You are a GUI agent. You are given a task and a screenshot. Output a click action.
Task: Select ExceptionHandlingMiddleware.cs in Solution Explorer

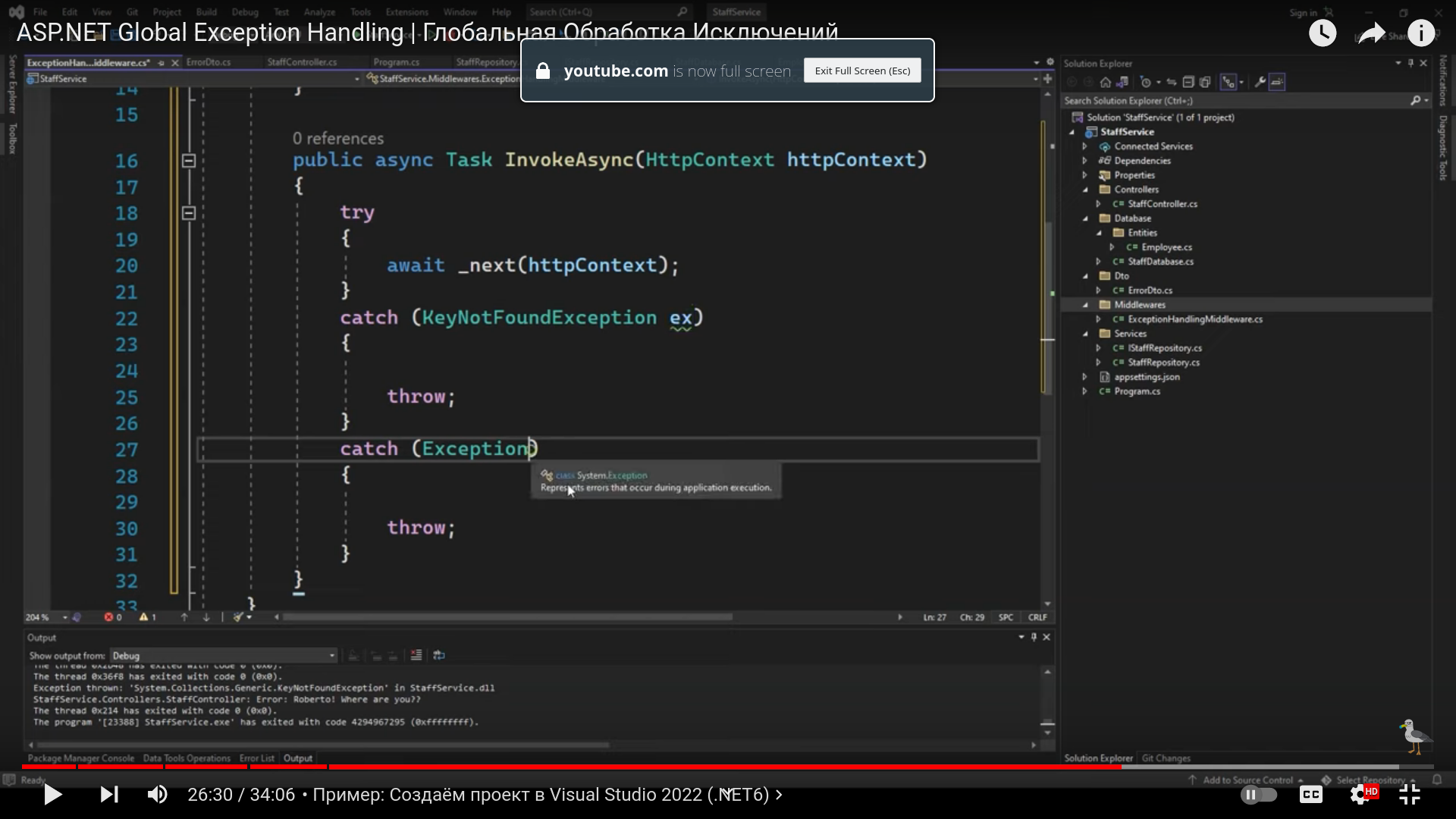1196,319
